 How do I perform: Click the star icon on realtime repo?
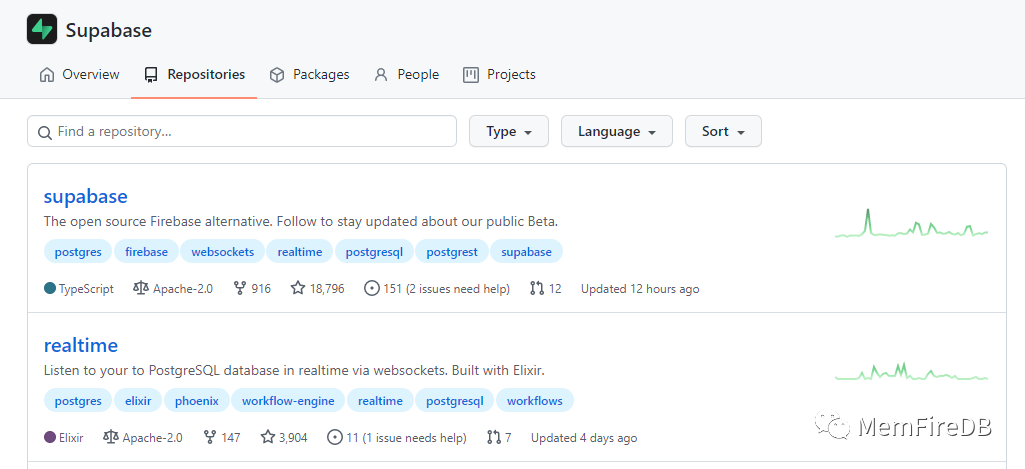268,438
